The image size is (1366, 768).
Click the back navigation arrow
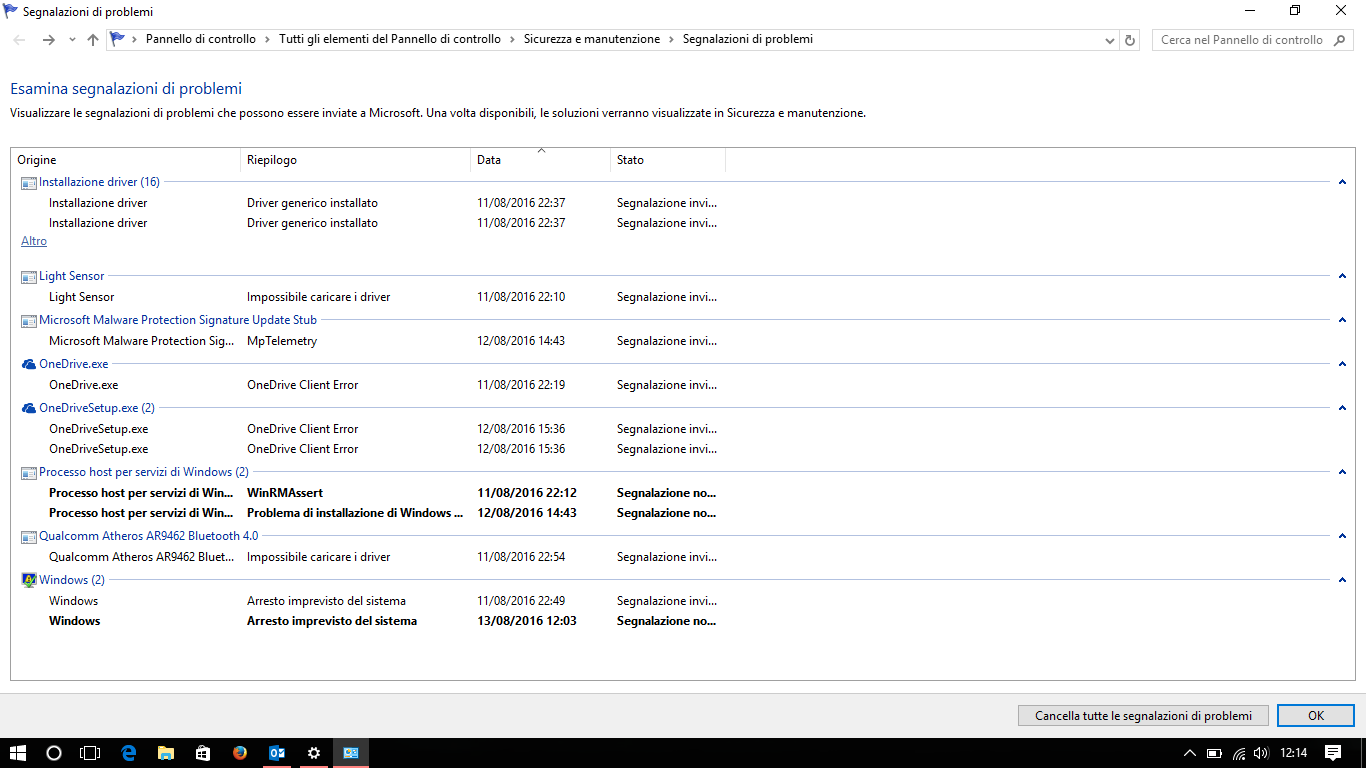pos(19,40)
